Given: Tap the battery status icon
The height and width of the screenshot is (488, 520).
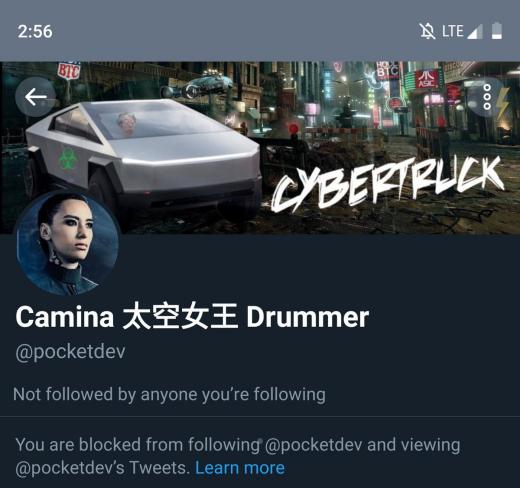Looking at the screenshot, I should click(x=497, y=31).
